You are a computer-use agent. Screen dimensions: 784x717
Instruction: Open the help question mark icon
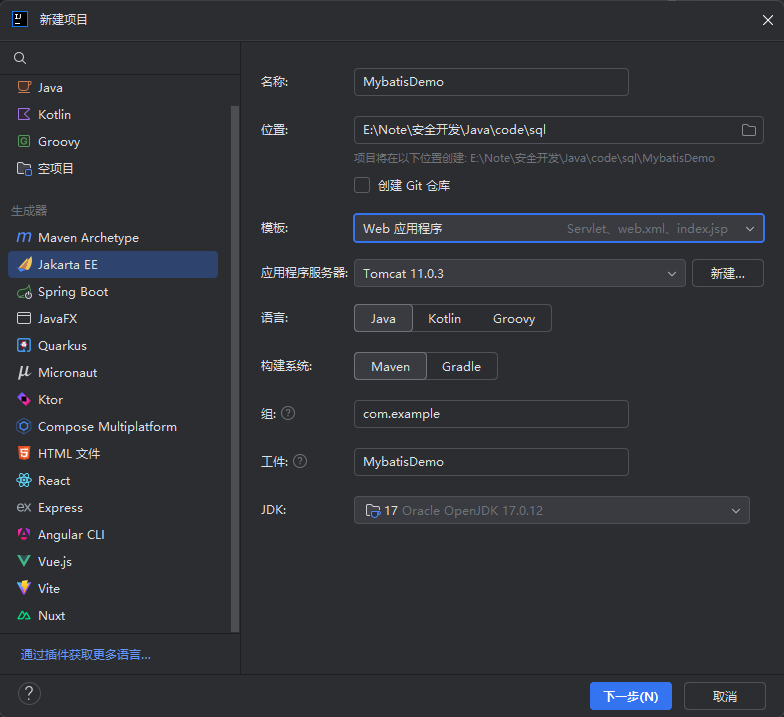tap(29, 694)
